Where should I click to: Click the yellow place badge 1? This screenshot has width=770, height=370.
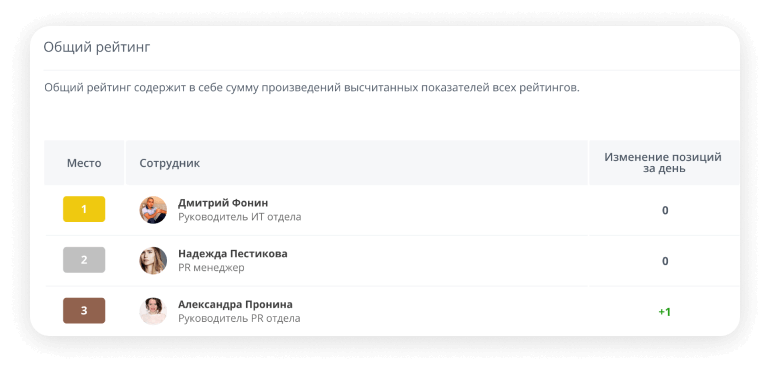coord(84,209)
